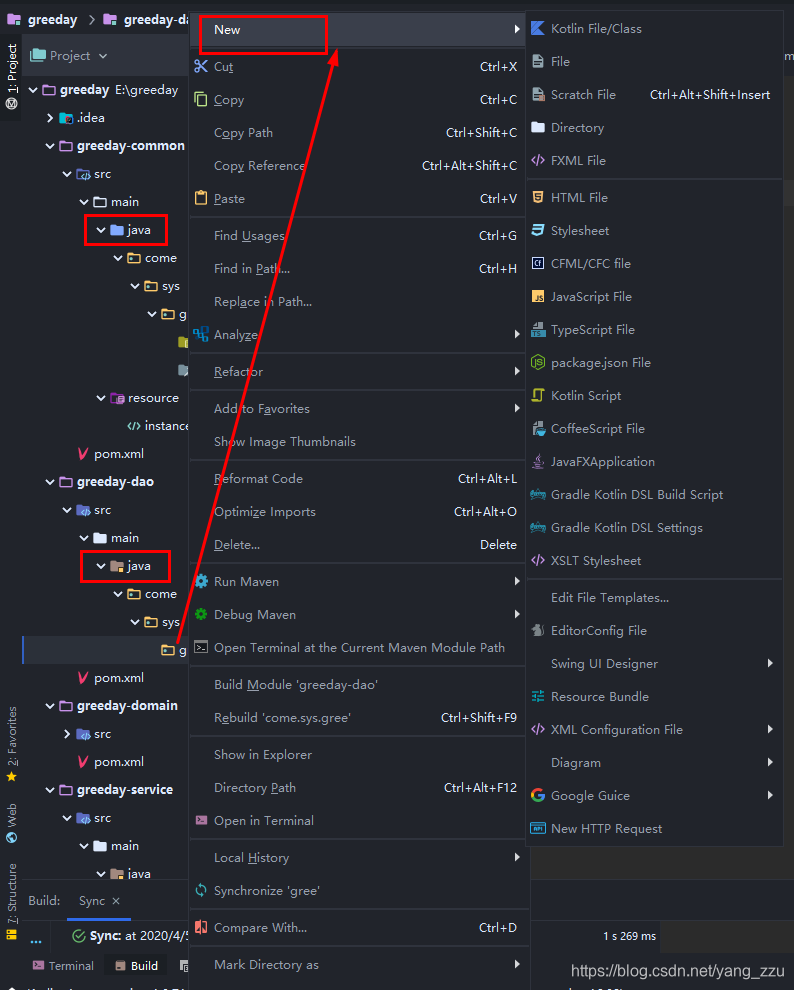Switch to the Terminal tool tab
The image size is (794, 990).
pyautogui.click(x=63, y=965)
